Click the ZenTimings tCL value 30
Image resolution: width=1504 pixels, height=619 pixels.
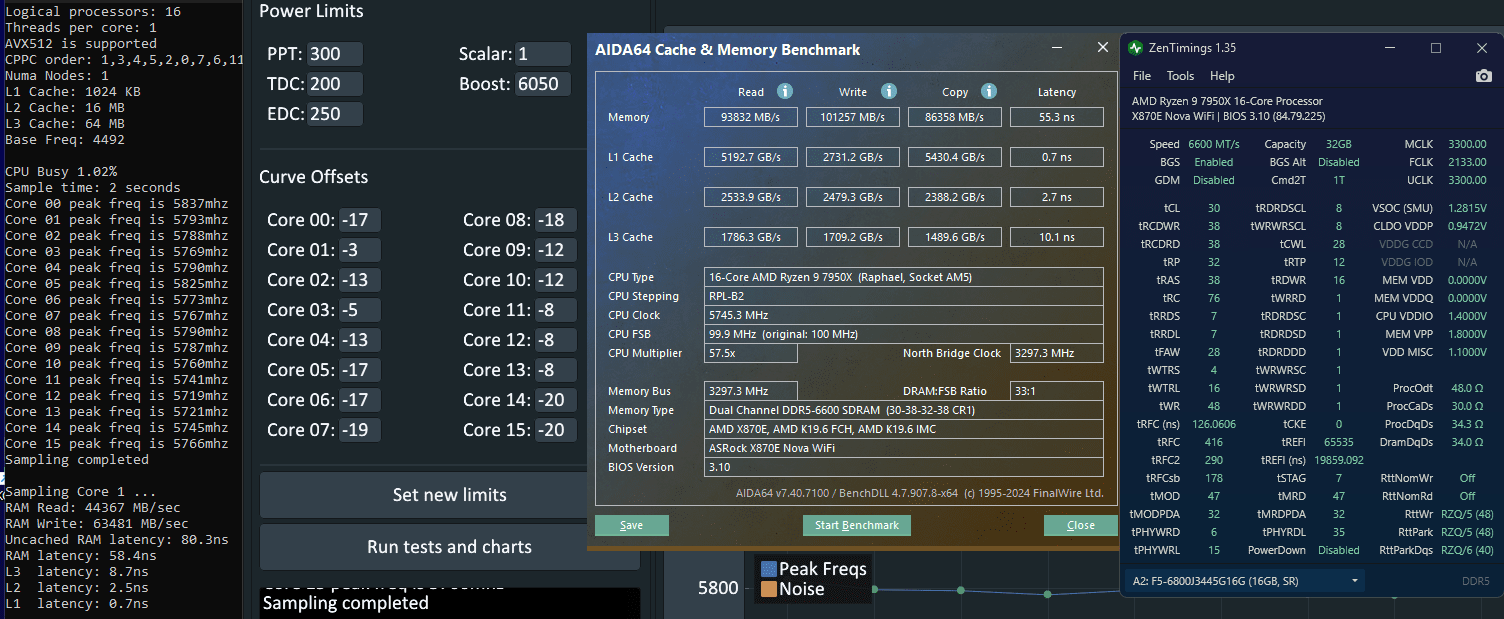1214,208
